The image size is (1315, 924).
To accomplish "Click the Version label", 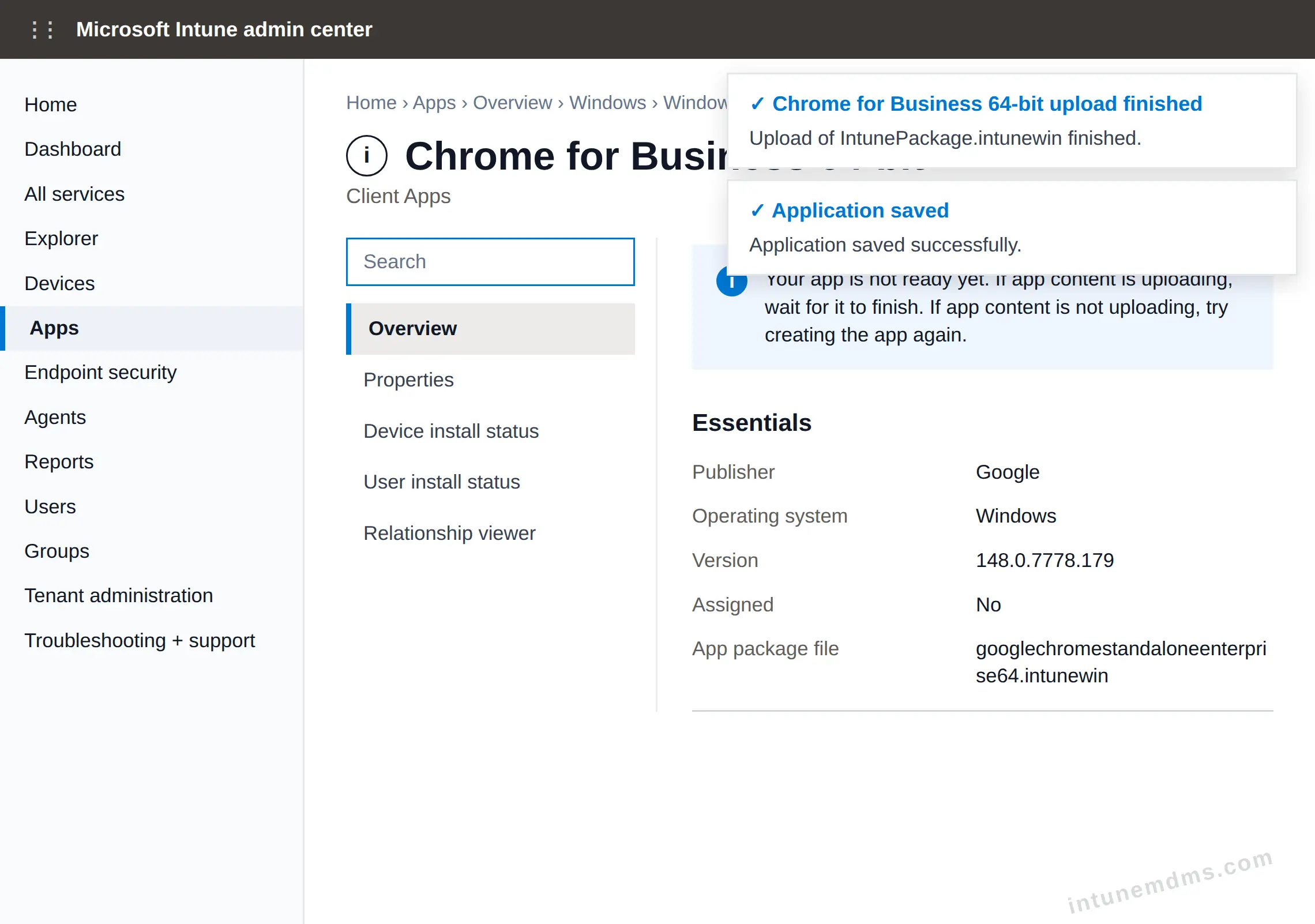I will (x=726, y=561).
